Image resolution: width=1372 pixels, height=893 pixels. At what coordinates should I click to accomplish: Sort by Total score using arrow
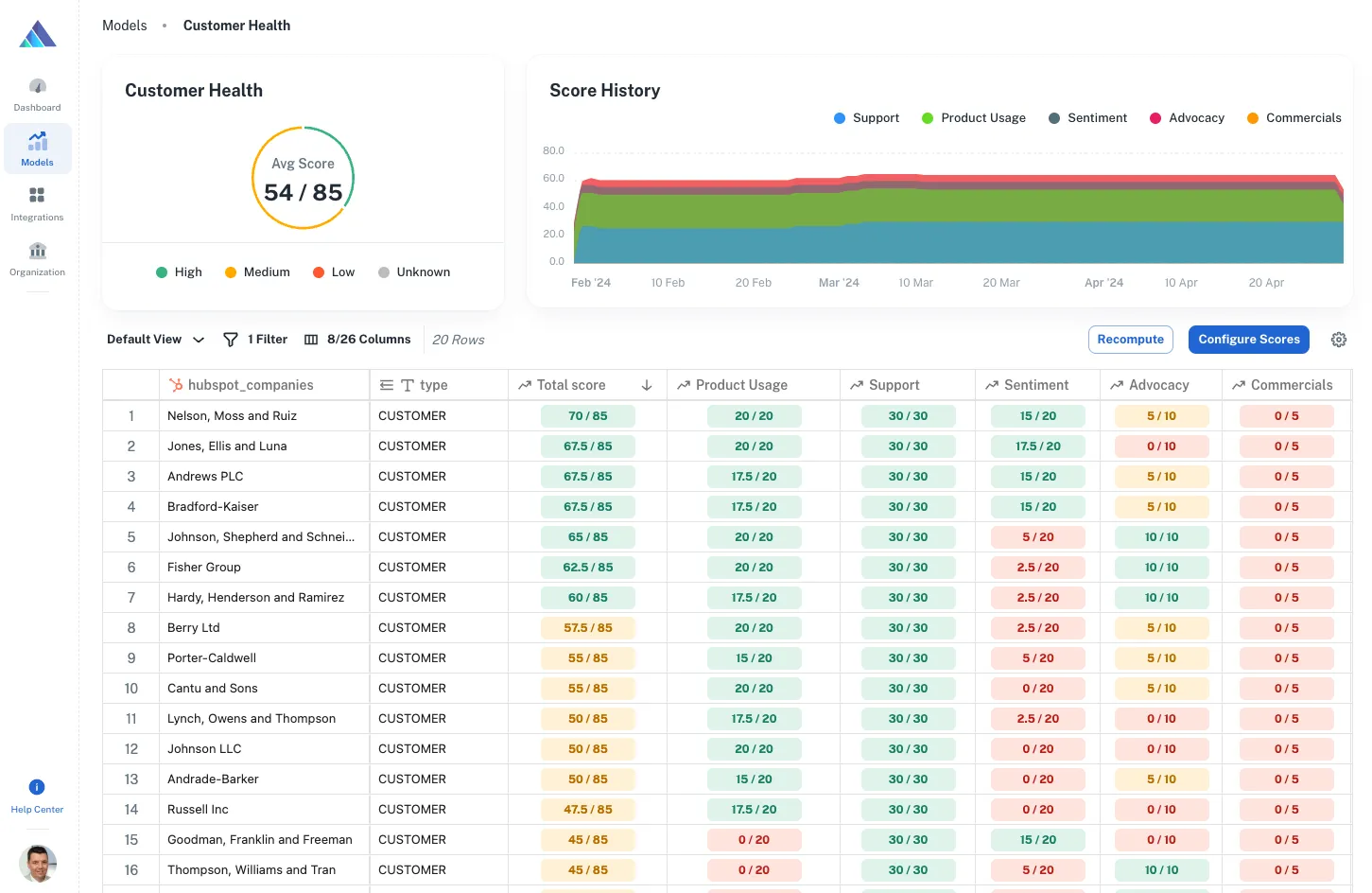click(x=647, y=385)
